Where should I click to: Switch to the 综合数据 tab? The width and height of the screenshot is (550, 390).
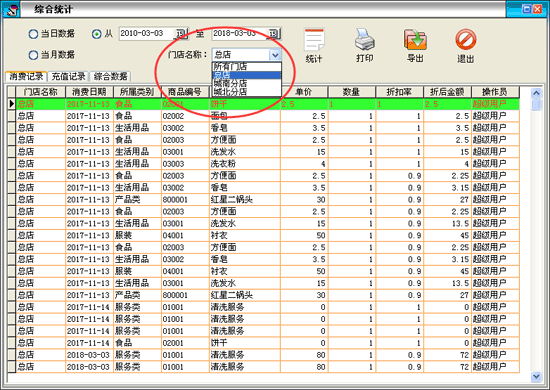(110, 76)
